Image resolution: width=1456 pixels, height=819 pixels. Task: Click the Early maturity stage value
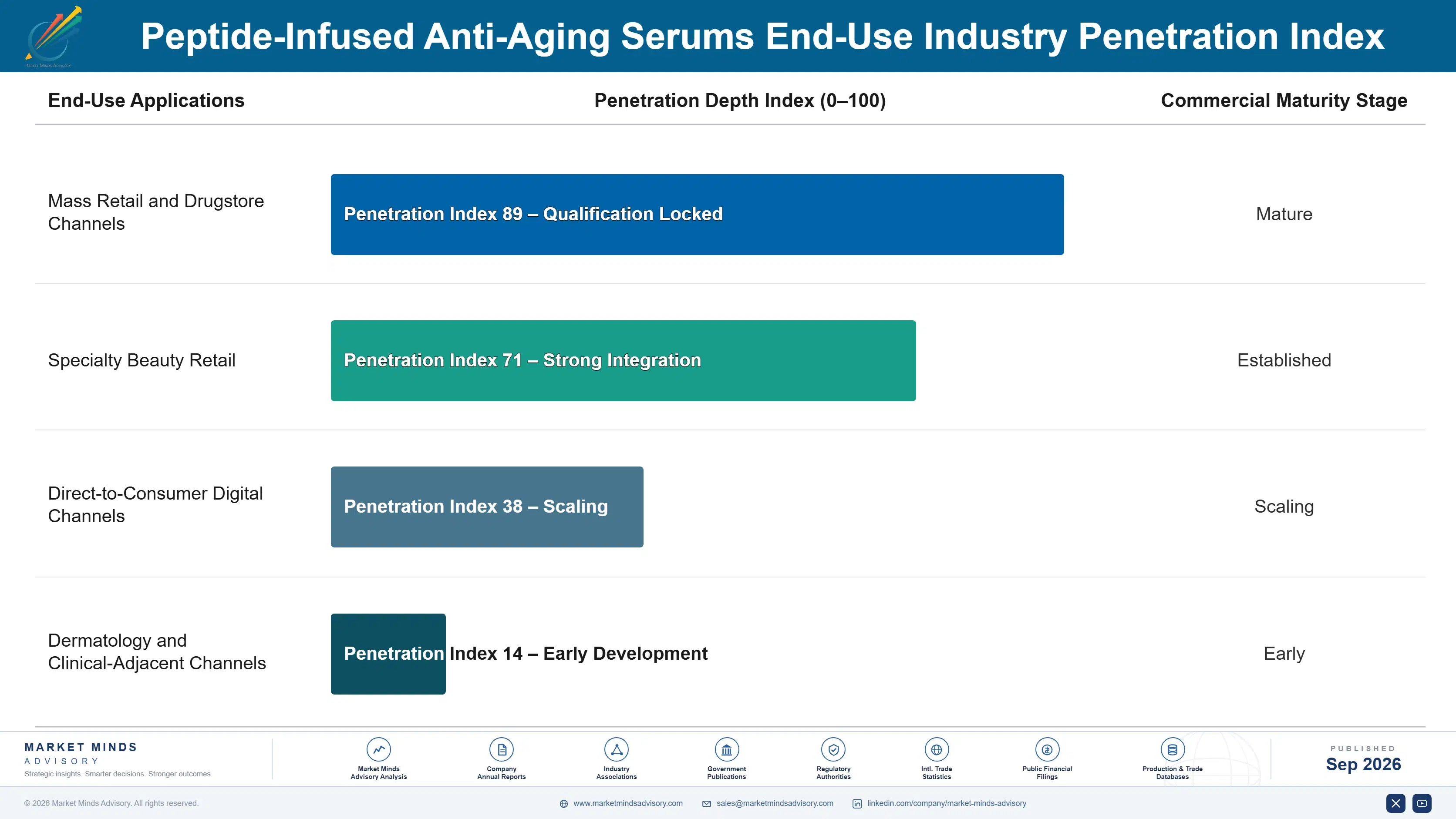[x=1284, y=654]
